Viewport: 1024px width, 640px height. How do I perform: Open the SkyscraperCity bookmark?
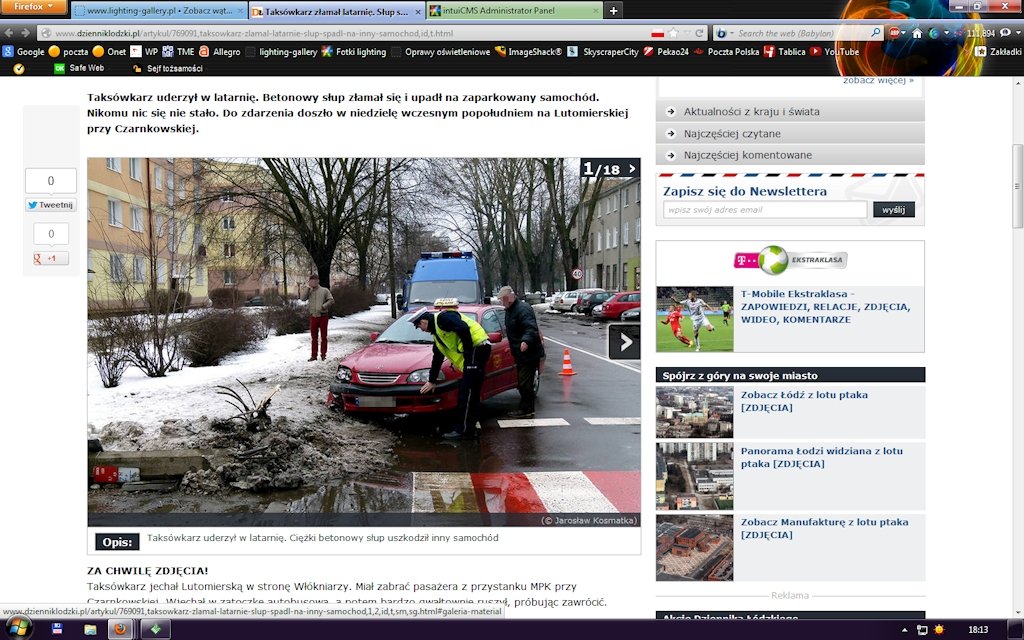click(603, 52)
